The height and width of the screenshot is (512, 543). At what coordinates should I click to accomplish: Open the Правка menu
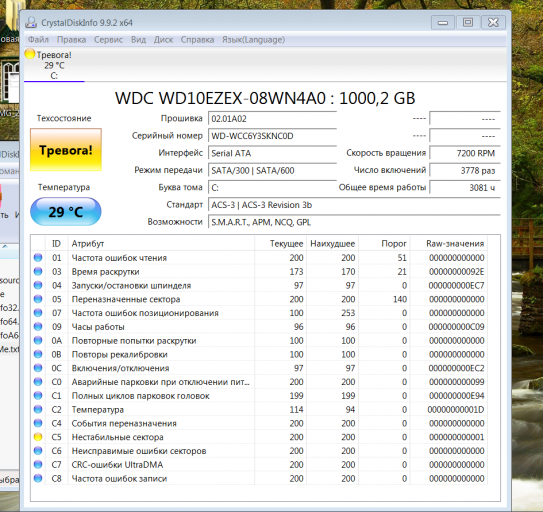[x=71, y=40]
